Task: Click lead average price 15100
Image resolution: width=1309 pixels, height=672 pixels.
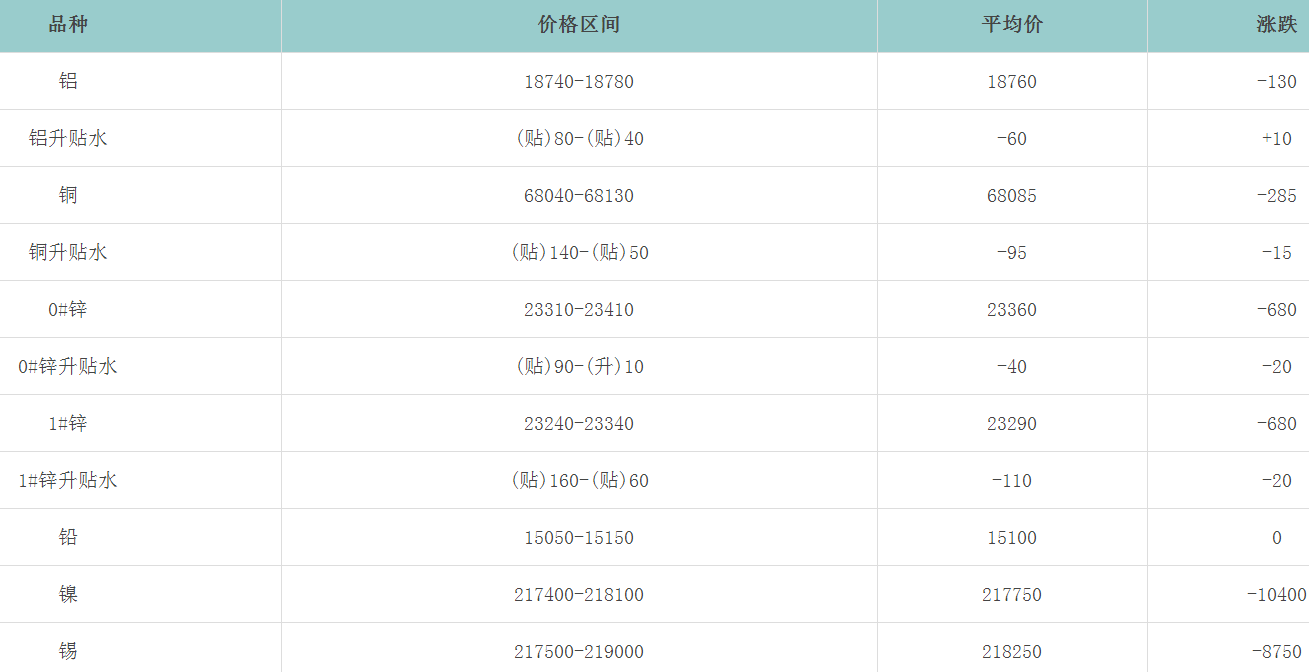Action: (x=1012, y=538)
